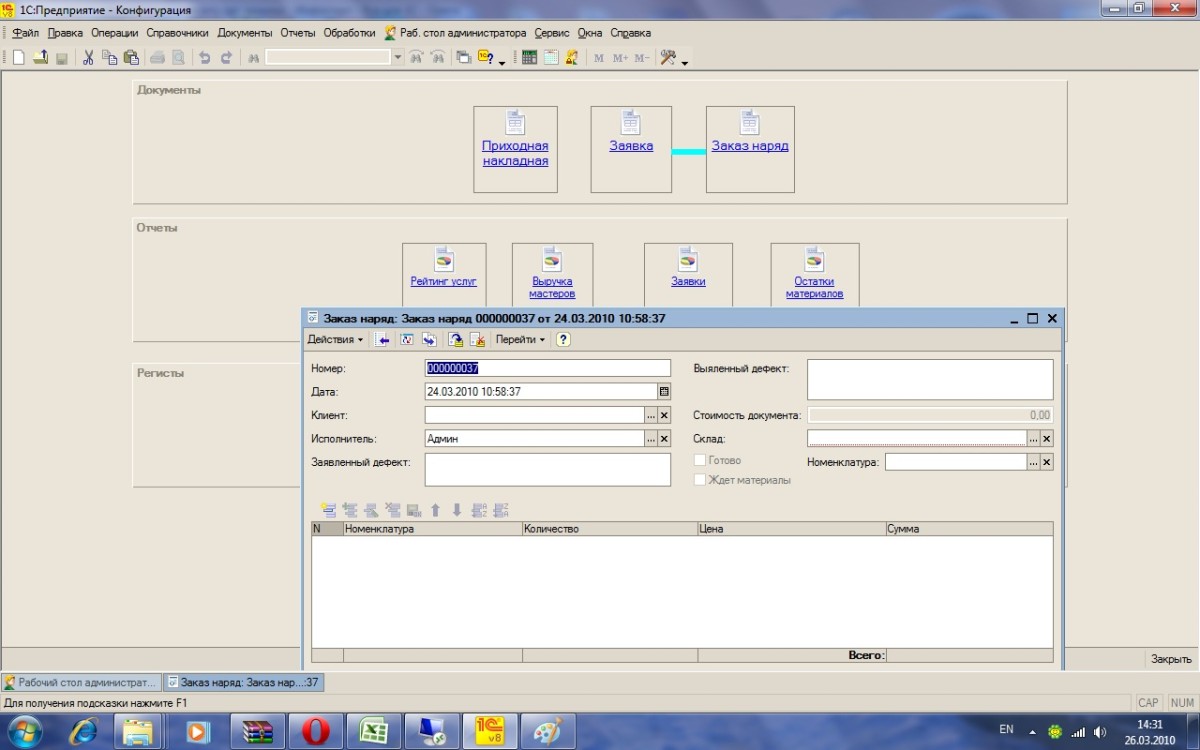
Task: Click the New document toolbar icon
Action: [18, 58]
